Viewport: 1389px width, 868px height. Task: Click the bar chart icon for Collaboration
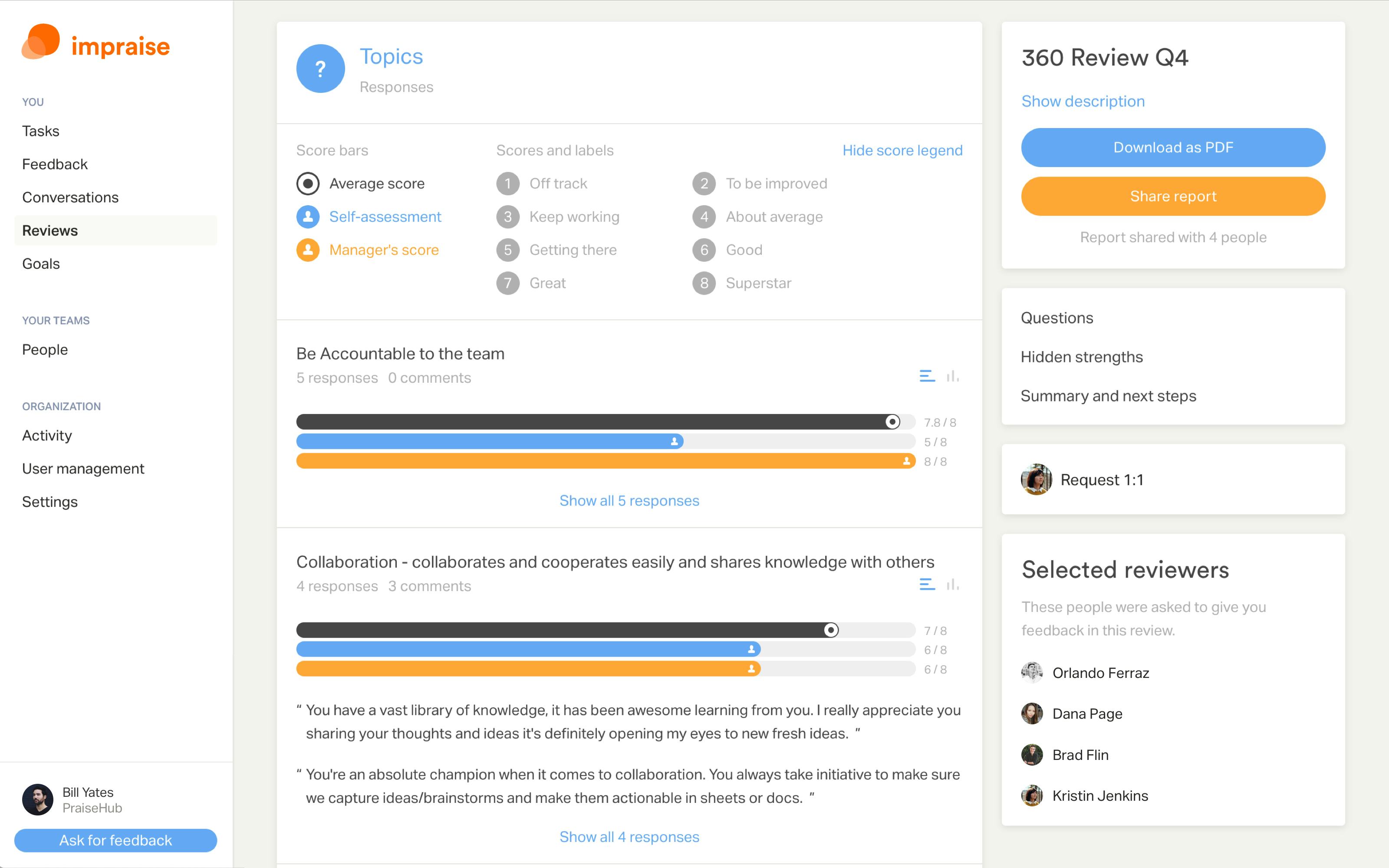949,585
